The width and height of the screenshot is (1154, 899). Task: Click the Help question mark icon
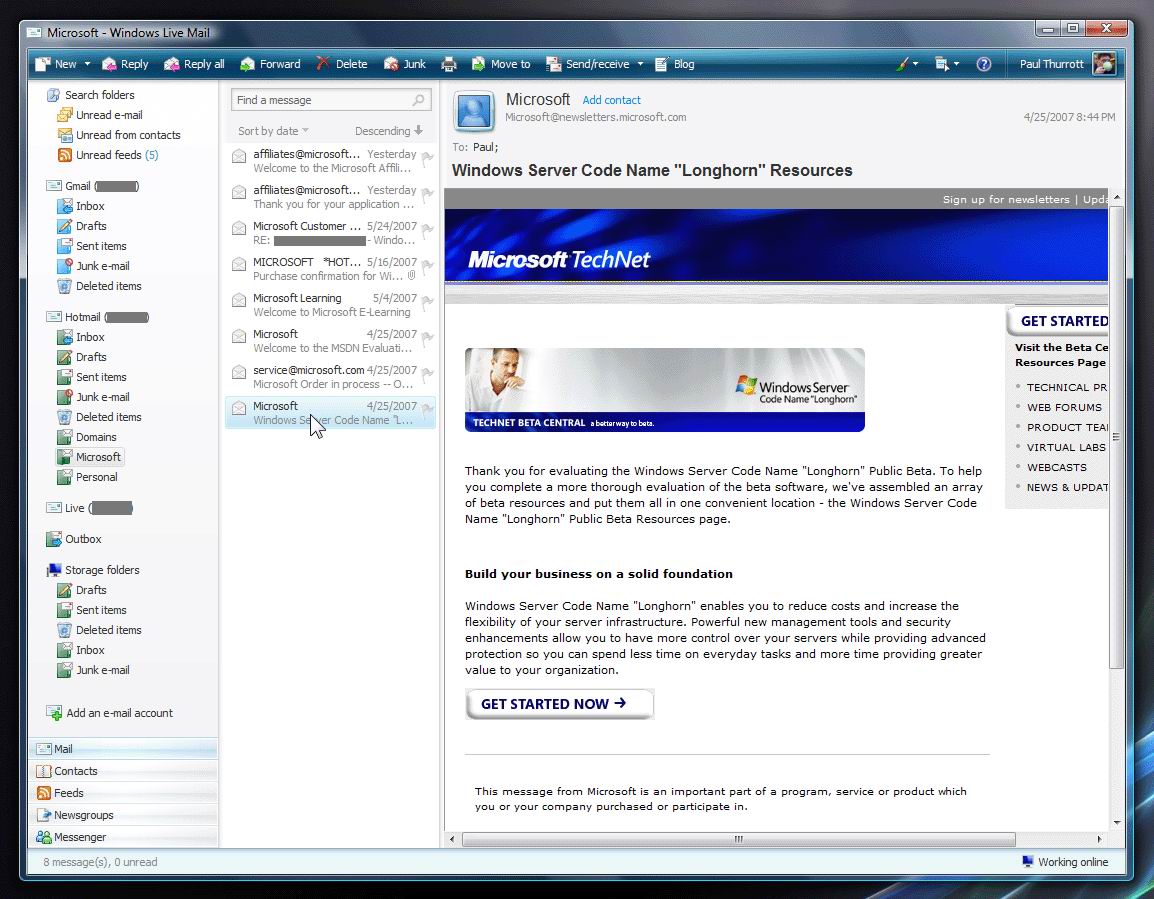point(984,64)
